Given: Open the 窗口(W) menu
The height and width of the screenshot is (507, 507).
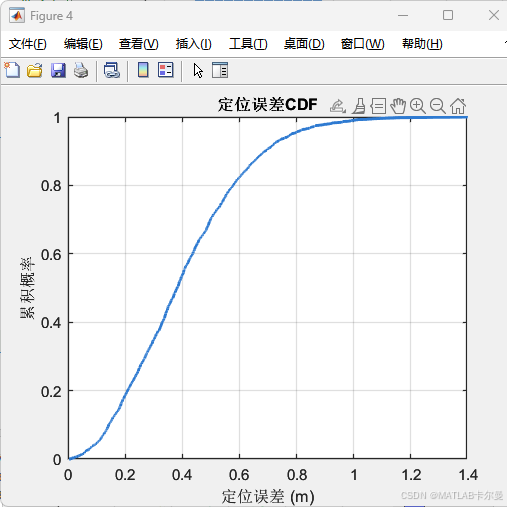Looking at the screenshot, I should click(x=363, y=44).
